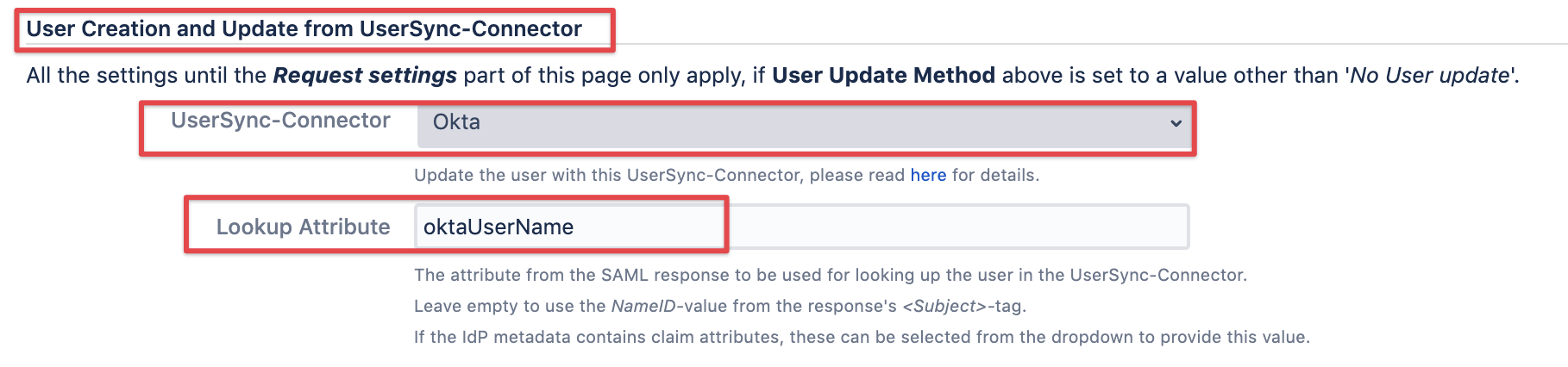Click the italic 'NameID' word in the help text

pos(643,306)
